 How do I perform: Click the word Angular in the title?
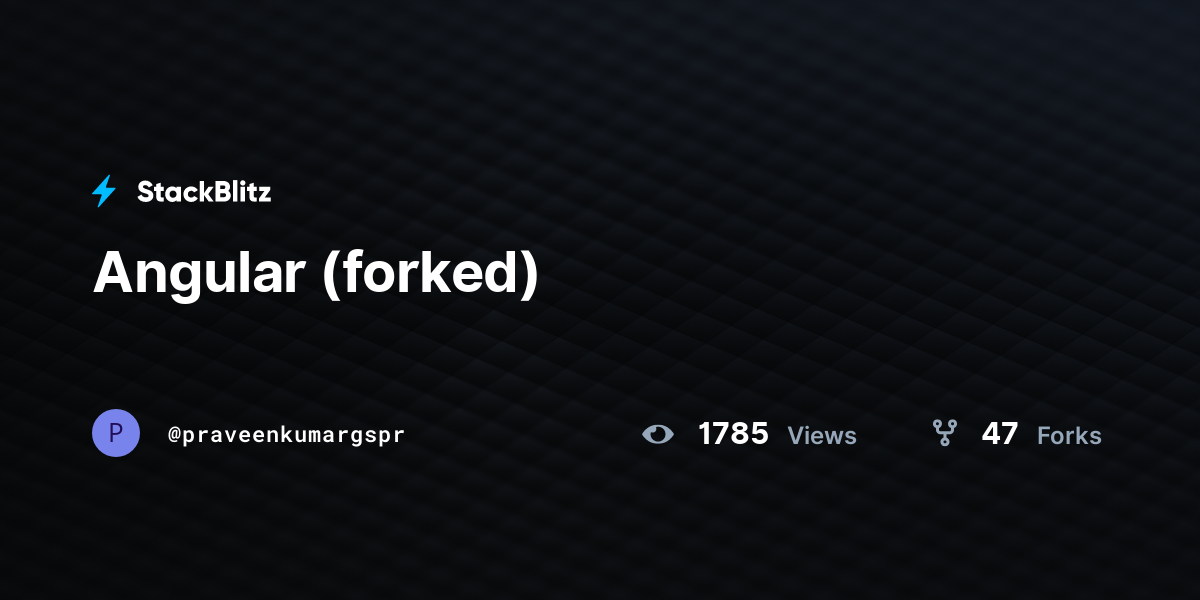pyautogui.click(x=198, y=274)
